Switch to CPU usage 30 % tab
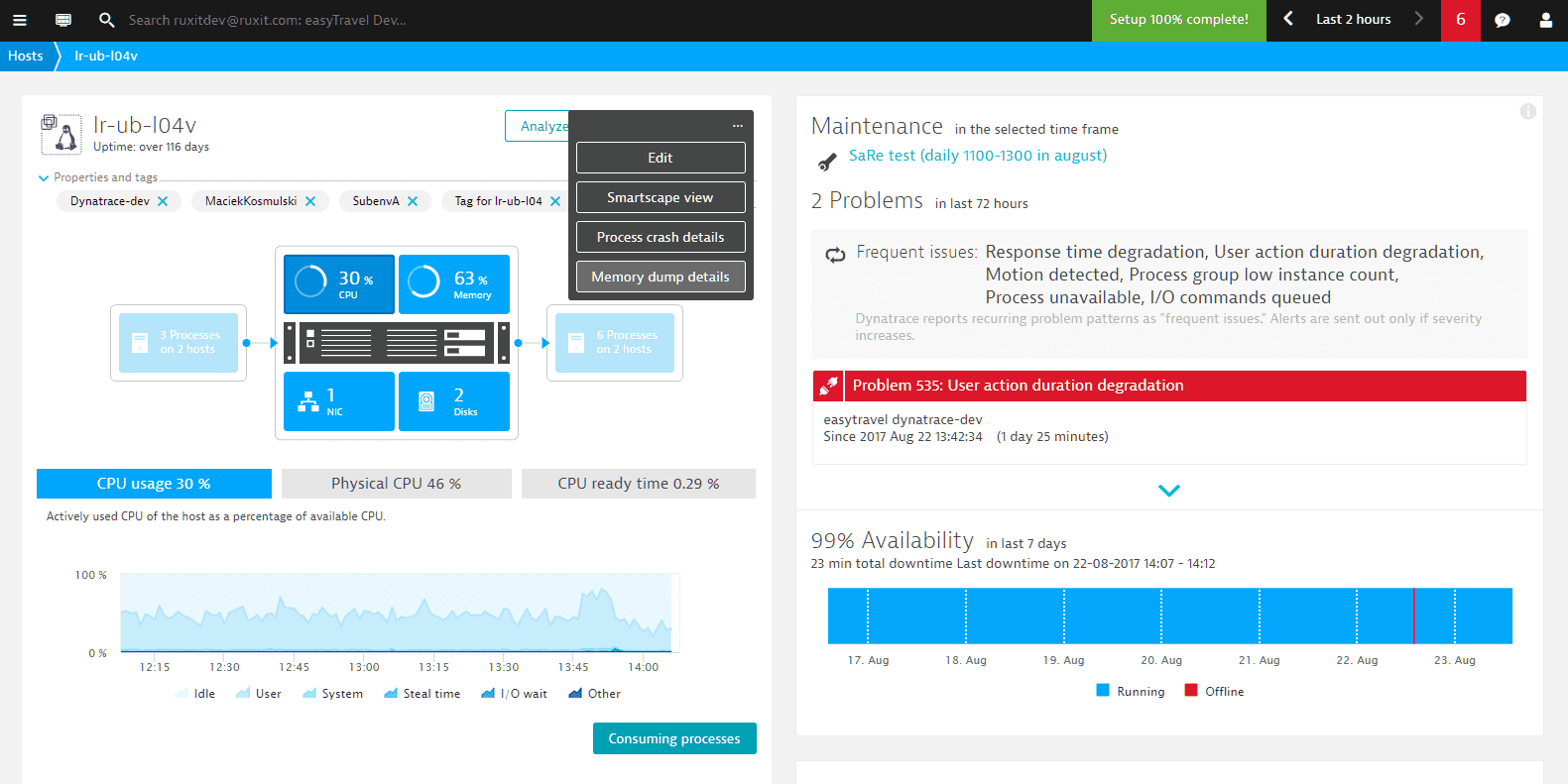The width and height of the screenshot is (1568, 784). 154,484
